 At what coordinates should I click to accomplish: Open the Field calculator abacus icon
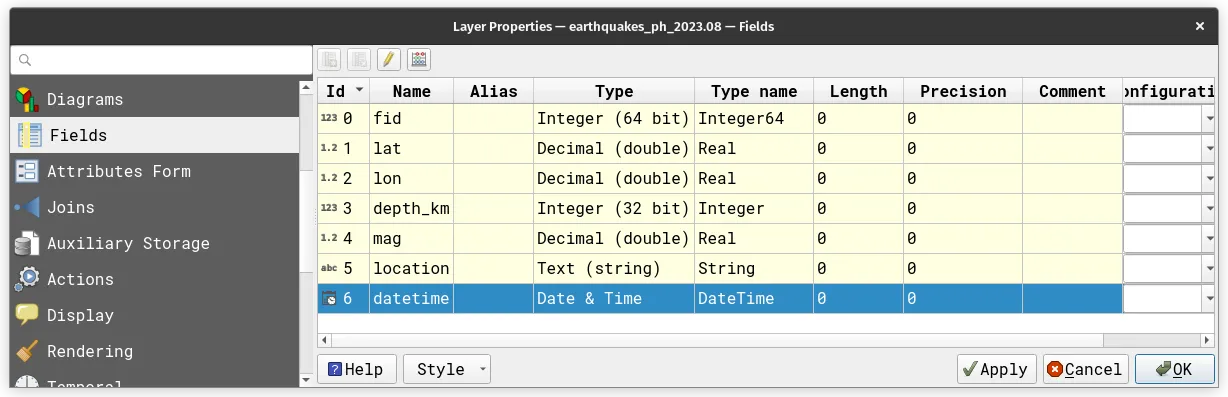(x=419, y=59)
